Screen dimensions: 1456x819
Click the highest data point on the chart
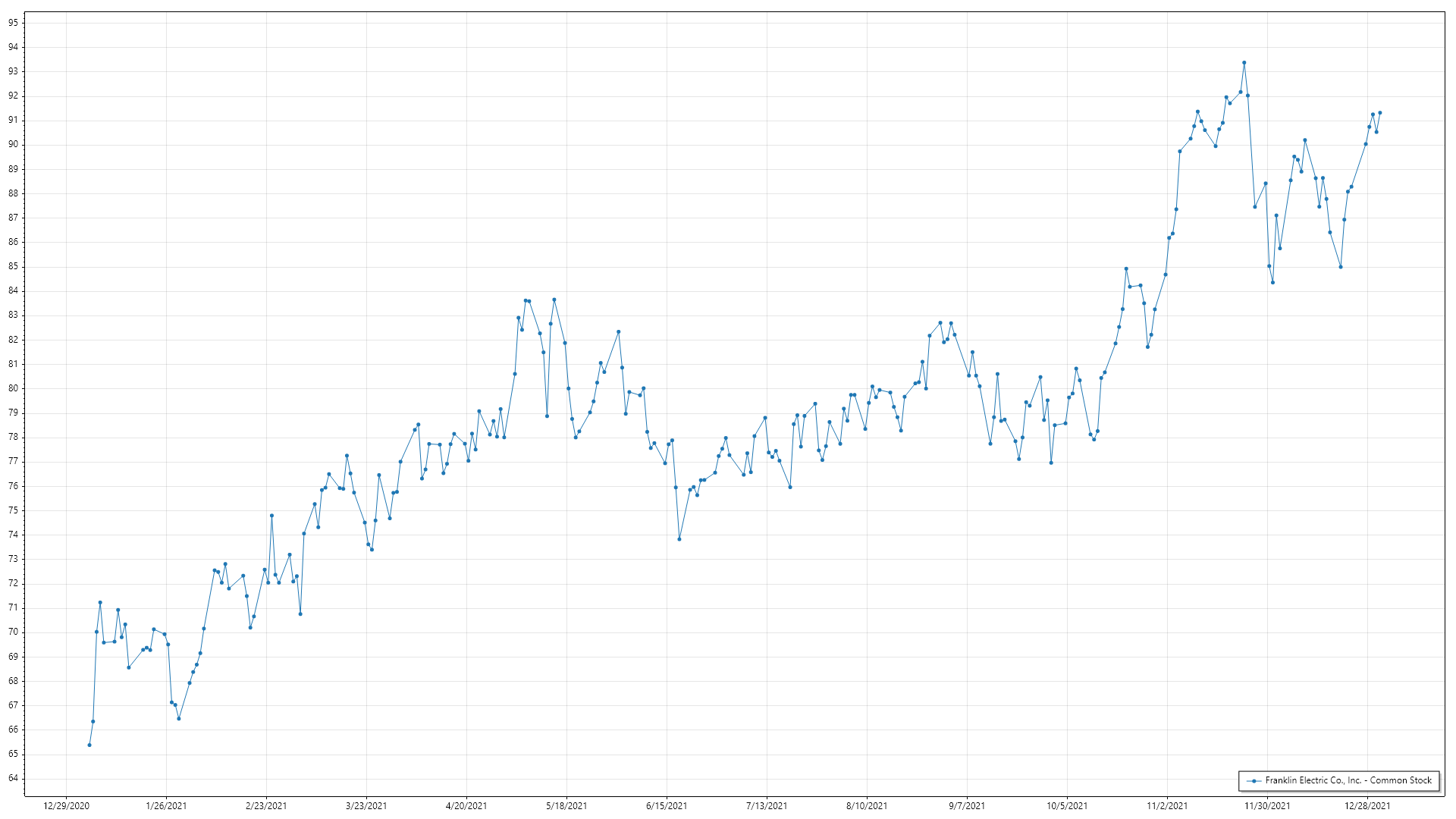1244,63
